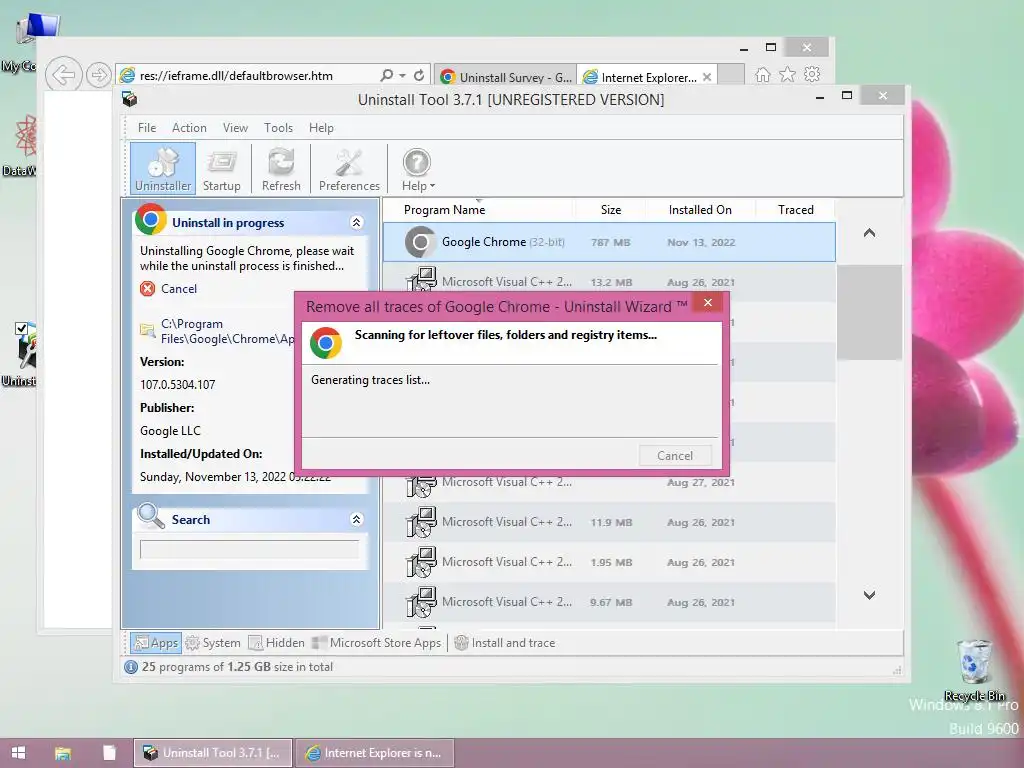
Task: Sort by the Program Name column
Action: [x=444, y=210]
